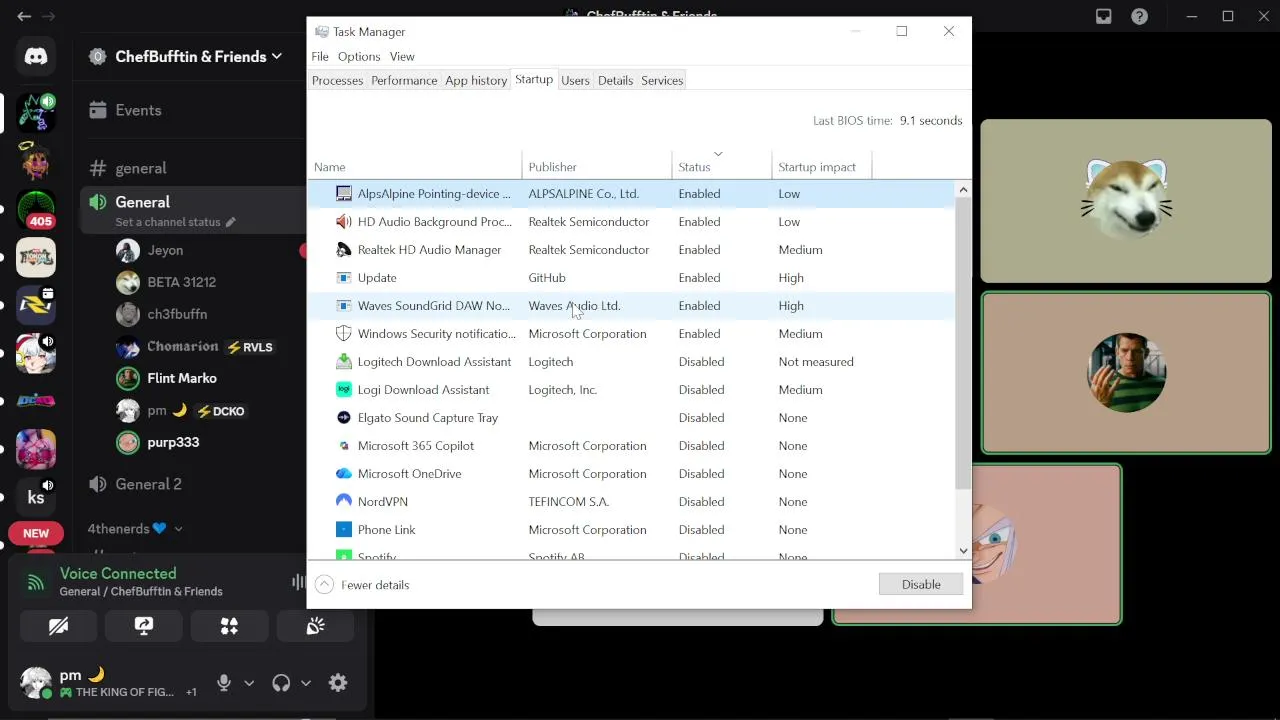Toggle camera off button in voice panel

(59, 626)
